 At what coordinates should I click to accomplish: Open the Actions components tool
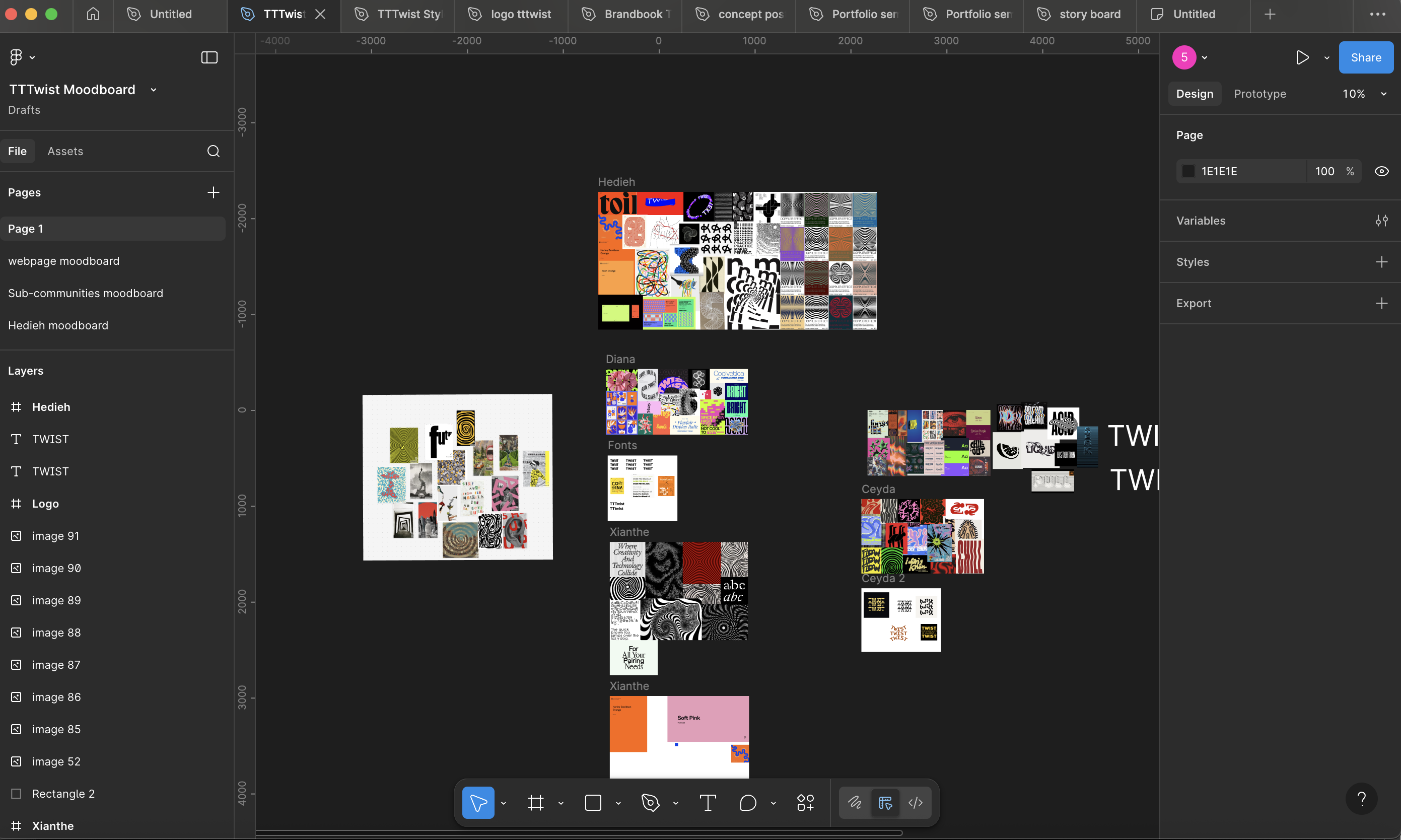(805, 803)
